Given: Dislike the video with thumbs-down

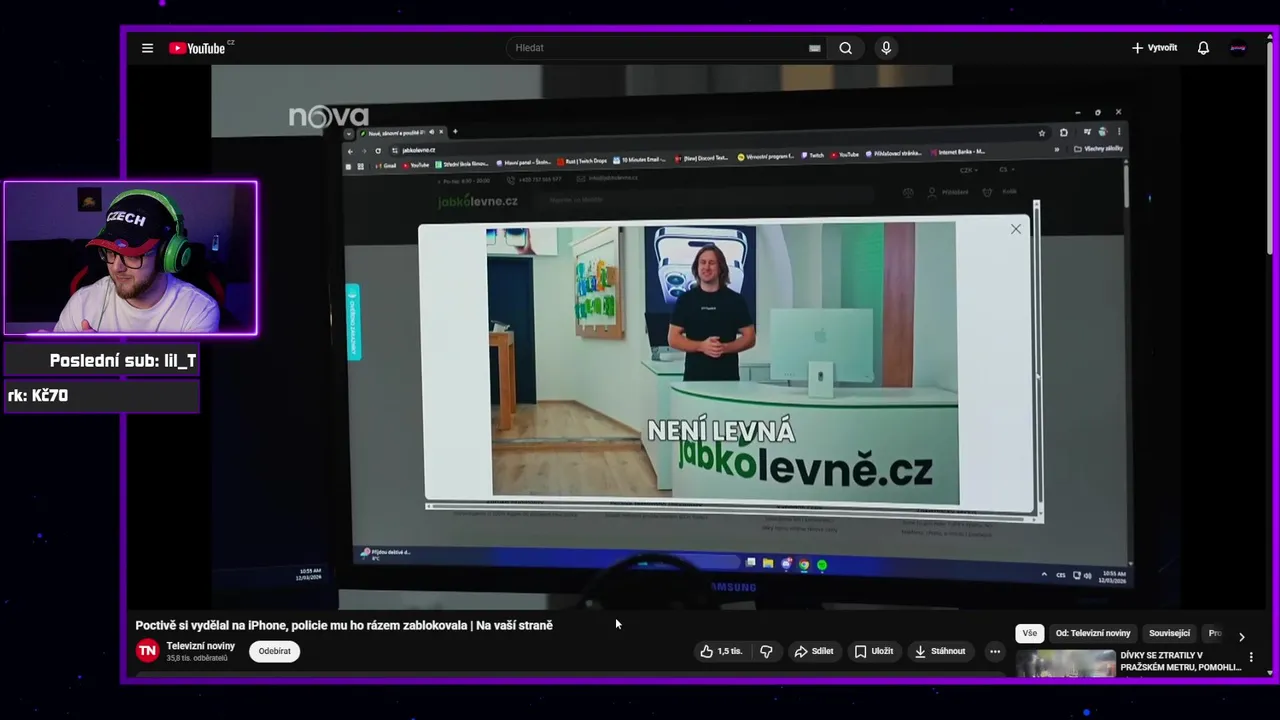Looking at the screenshot, I should coord(766,651).
